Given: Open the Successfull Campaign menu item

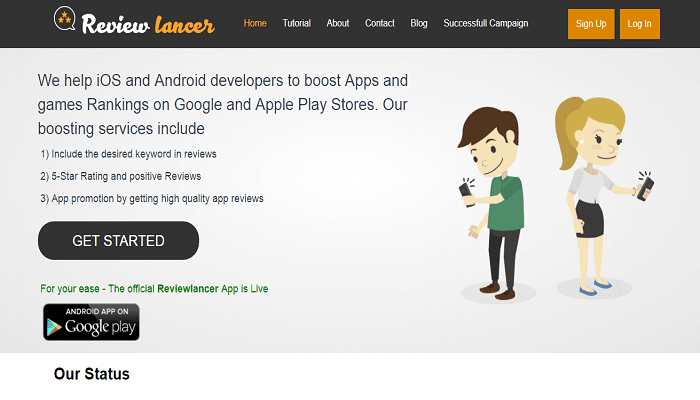Looking at the screenshot, I should (x=486, y=23).
